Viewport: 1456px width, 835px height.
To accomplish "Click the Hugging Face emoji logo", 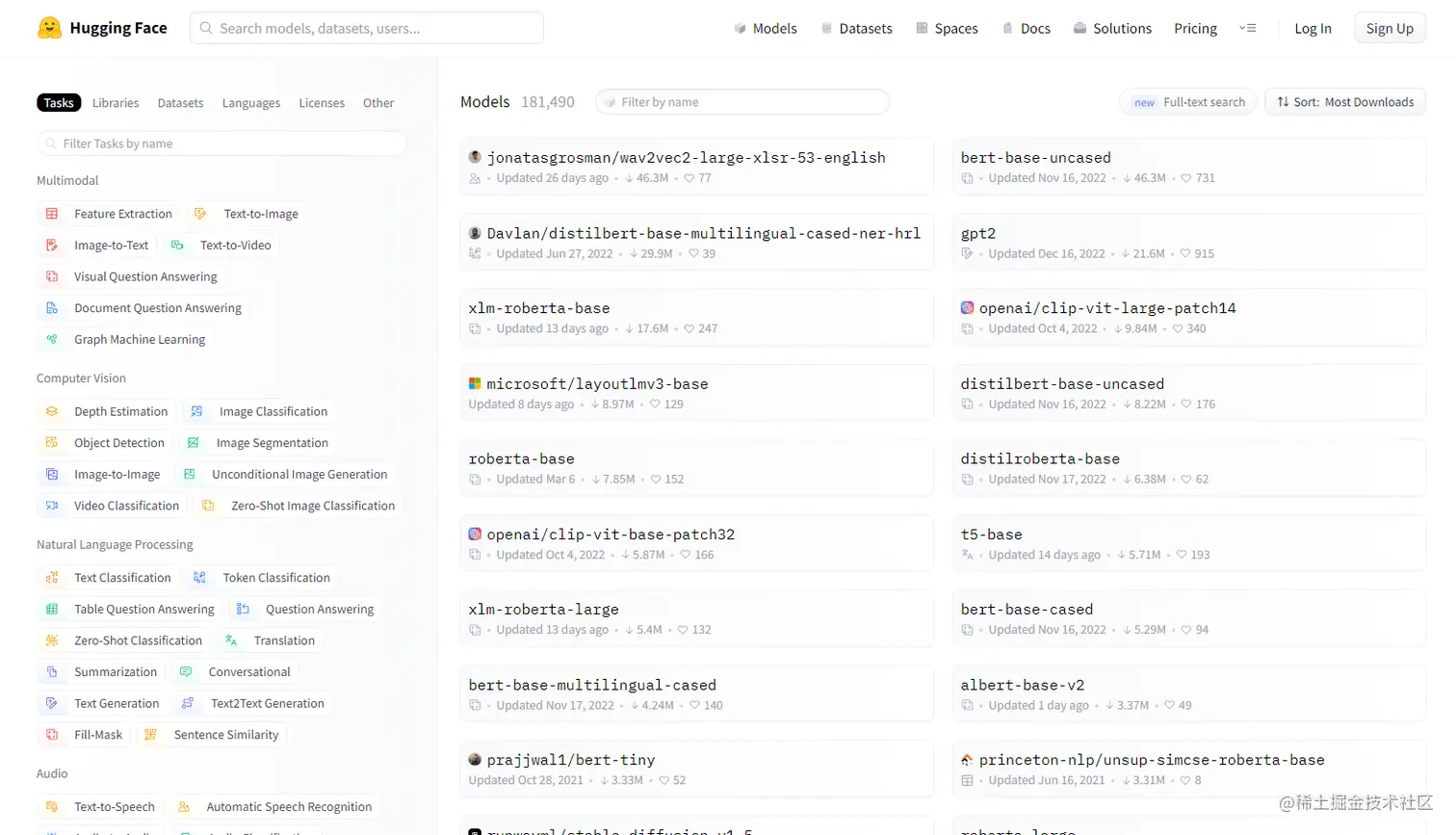I will 49,28.
